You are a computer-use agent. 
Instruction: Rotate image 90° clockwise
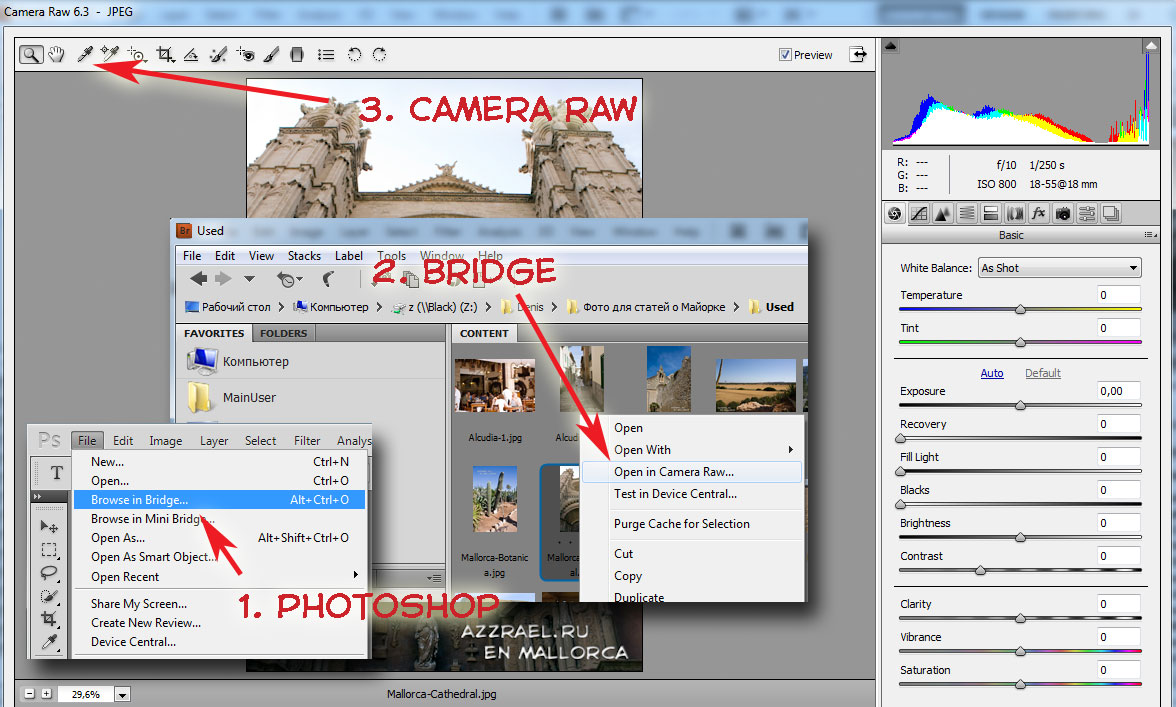[x=378, y=55]
